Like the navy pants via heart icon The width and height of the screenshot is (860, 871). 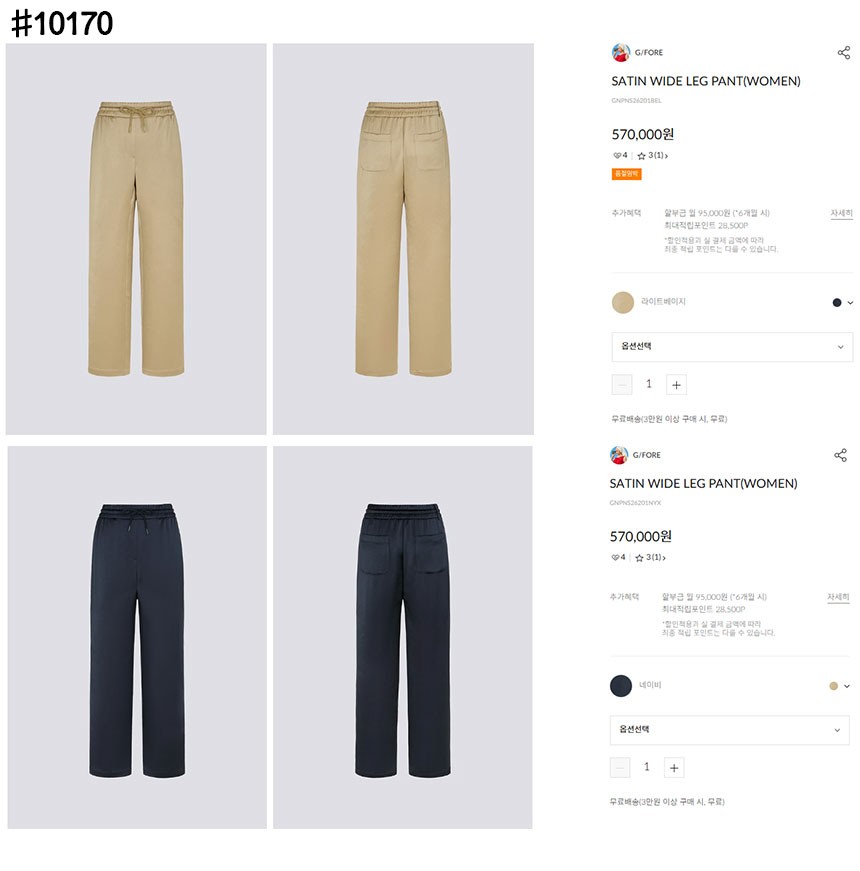pos(615,557)
